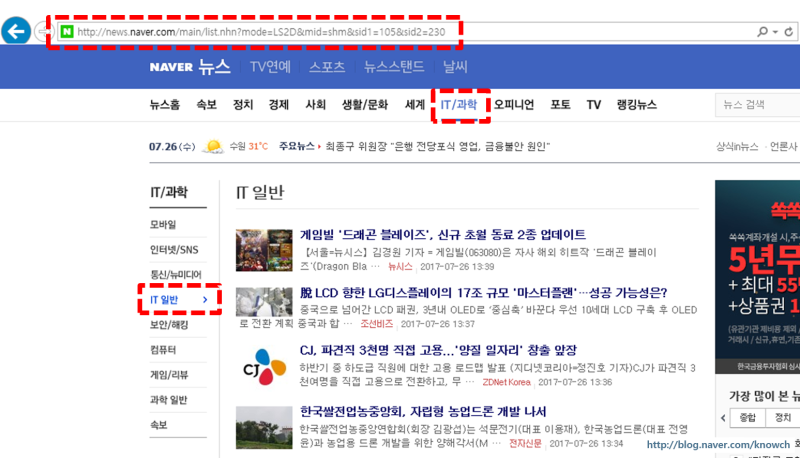
Task: Click the ZDNet Korea press source link
Action: tap(507, 382)
